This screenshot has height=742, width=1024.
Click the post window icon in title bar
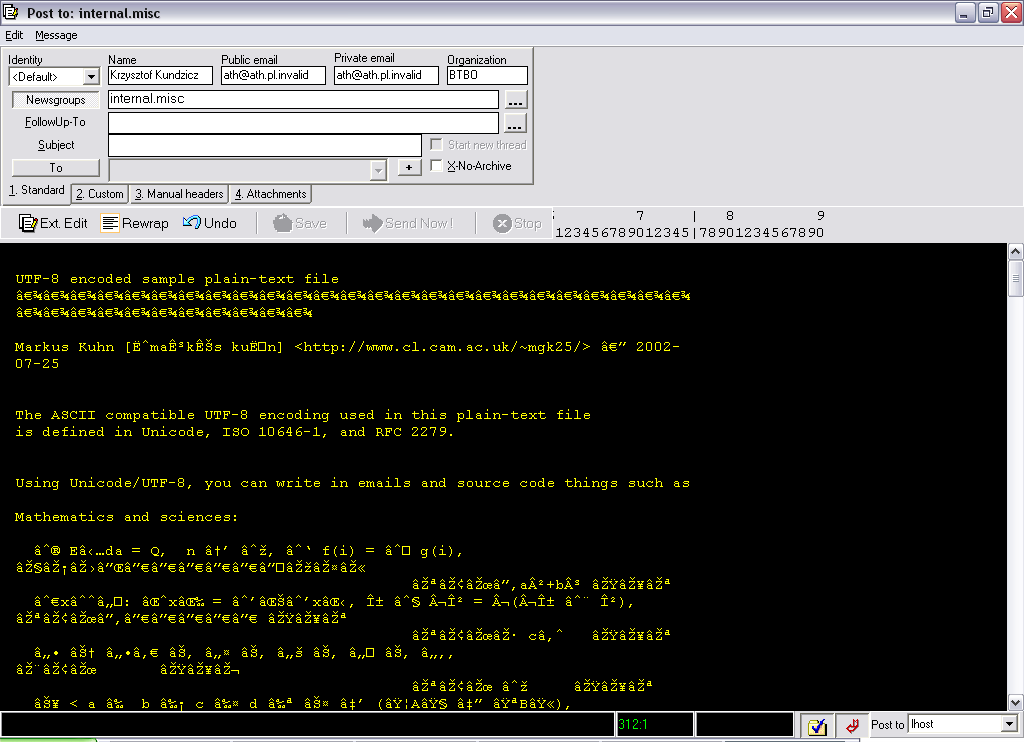point(10,12)
